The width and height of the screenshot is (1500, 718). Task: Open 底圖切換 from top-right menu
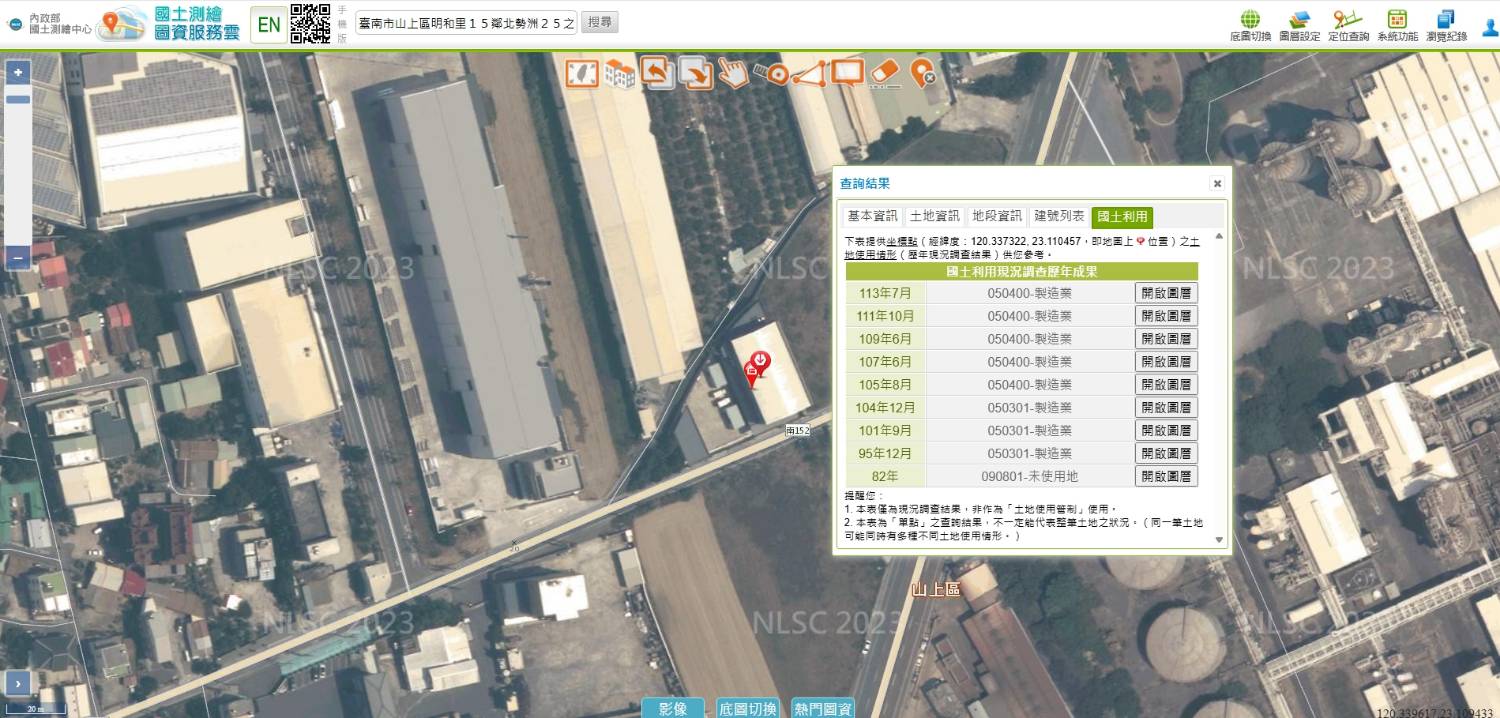click(x=1250, y=26)
